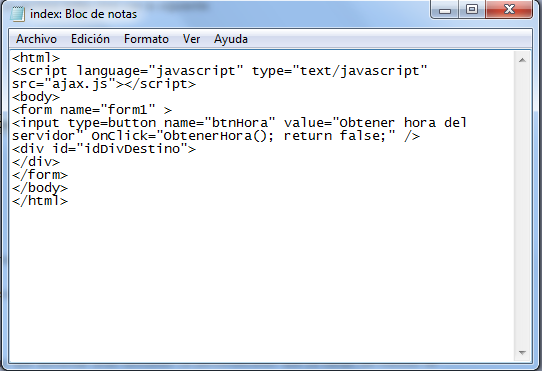Image resolution: width=542 pixels, height=371 pixels.
Task: Open the Edición menu
Action: [x=90, y=39]
